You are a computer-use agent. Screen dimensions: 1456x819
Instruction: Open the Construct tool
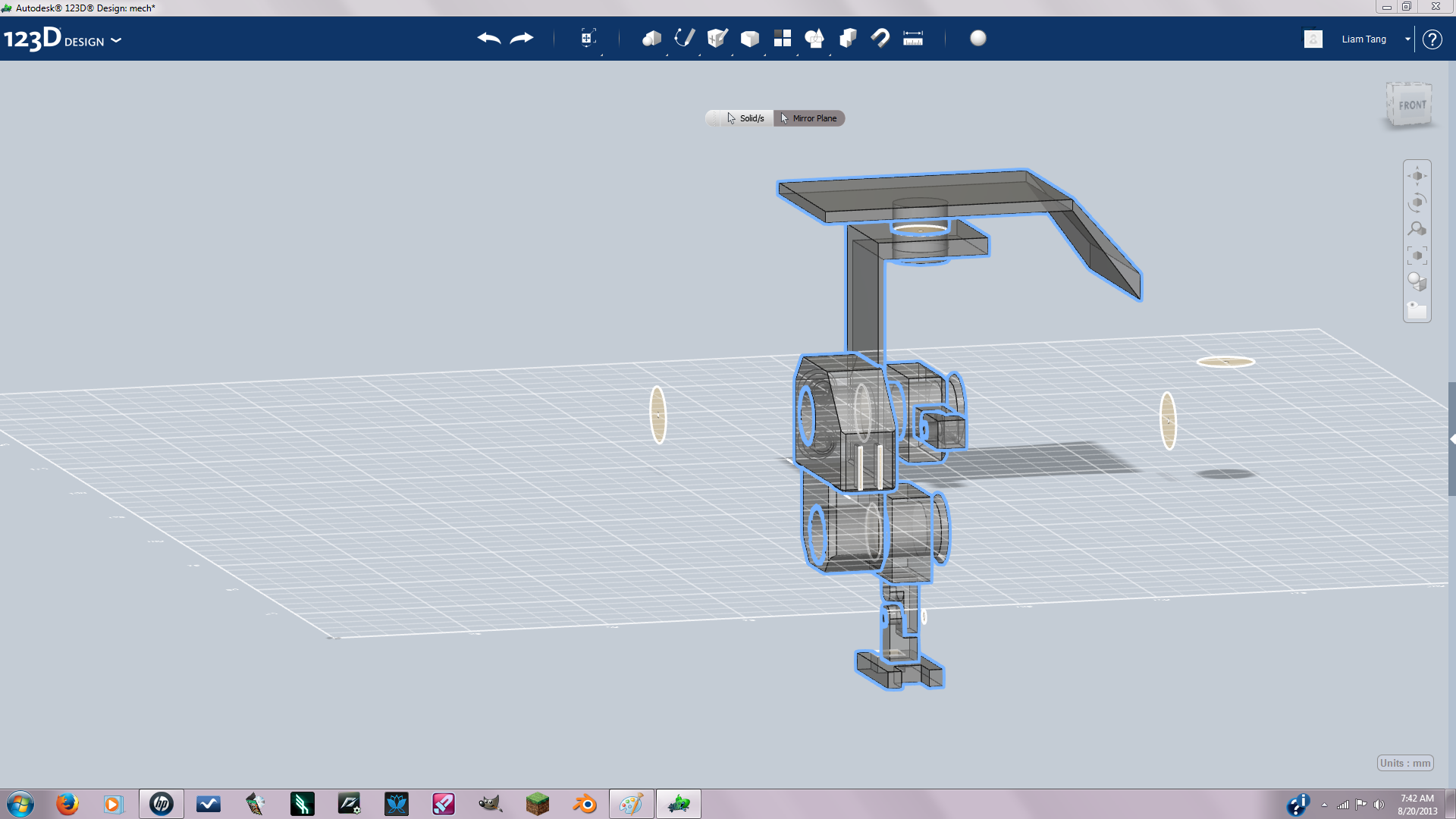tap(717, 38)
